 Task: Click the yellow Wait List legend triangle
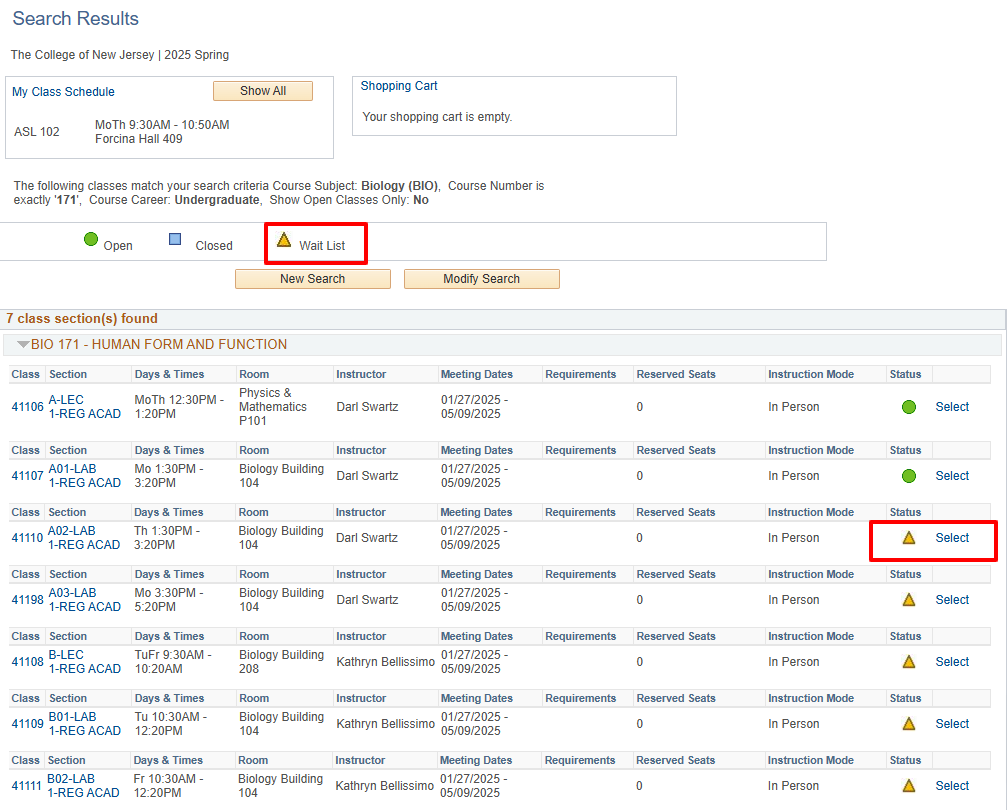tap(284, 240)
